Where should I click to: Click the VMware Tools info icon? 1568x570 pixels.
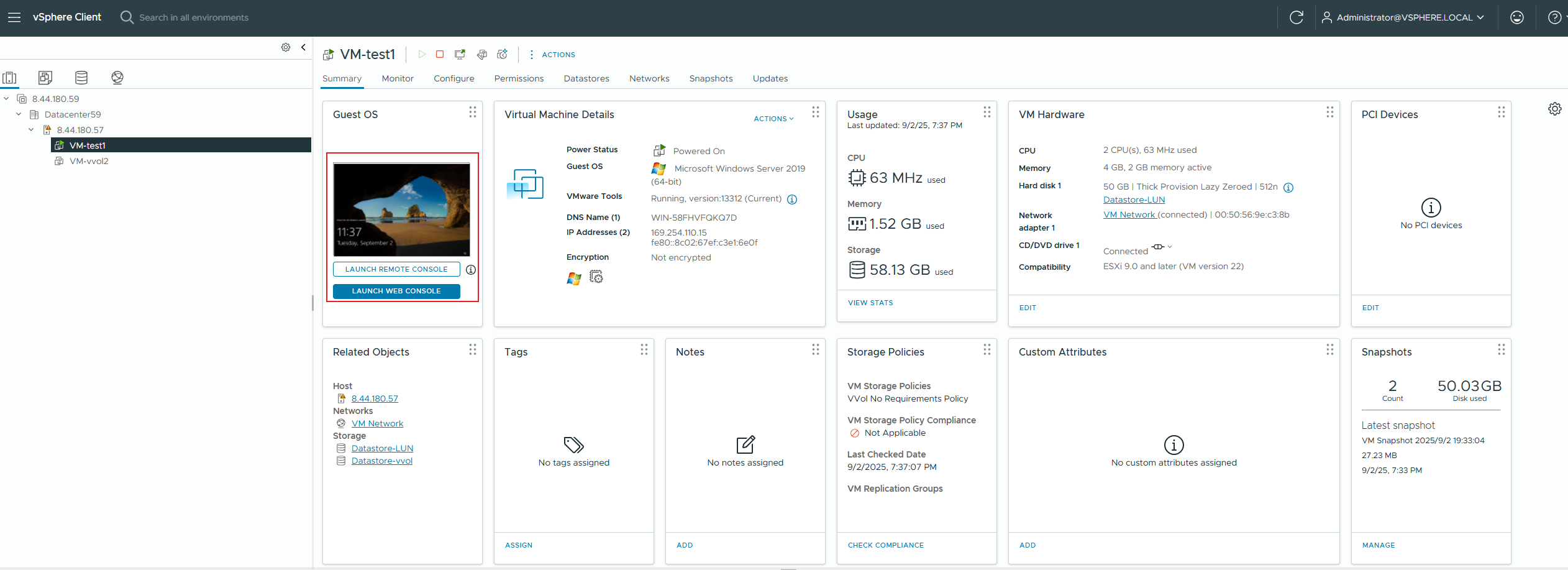tap(792, 200)
